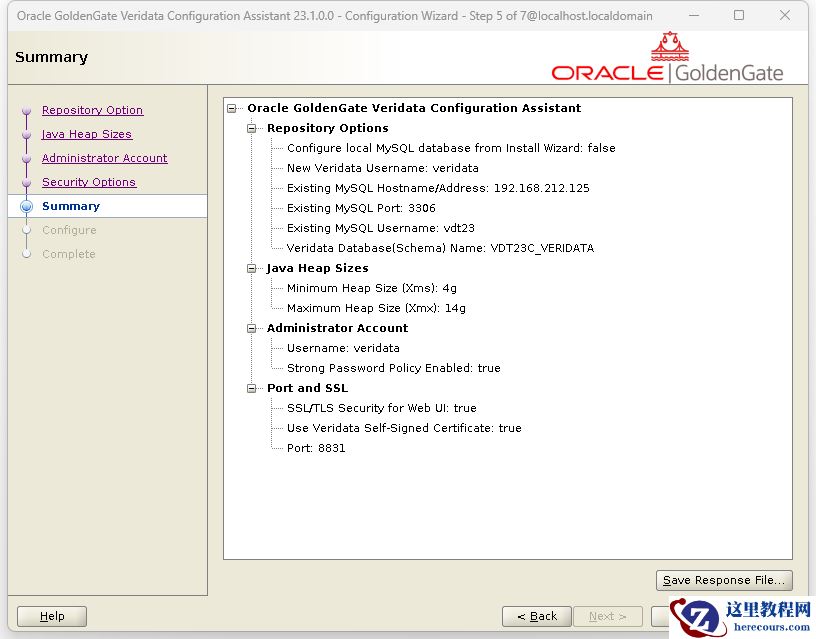Select 'Use Veridata Self-Signed Certificate: true' row

click(x=404, y=428)
